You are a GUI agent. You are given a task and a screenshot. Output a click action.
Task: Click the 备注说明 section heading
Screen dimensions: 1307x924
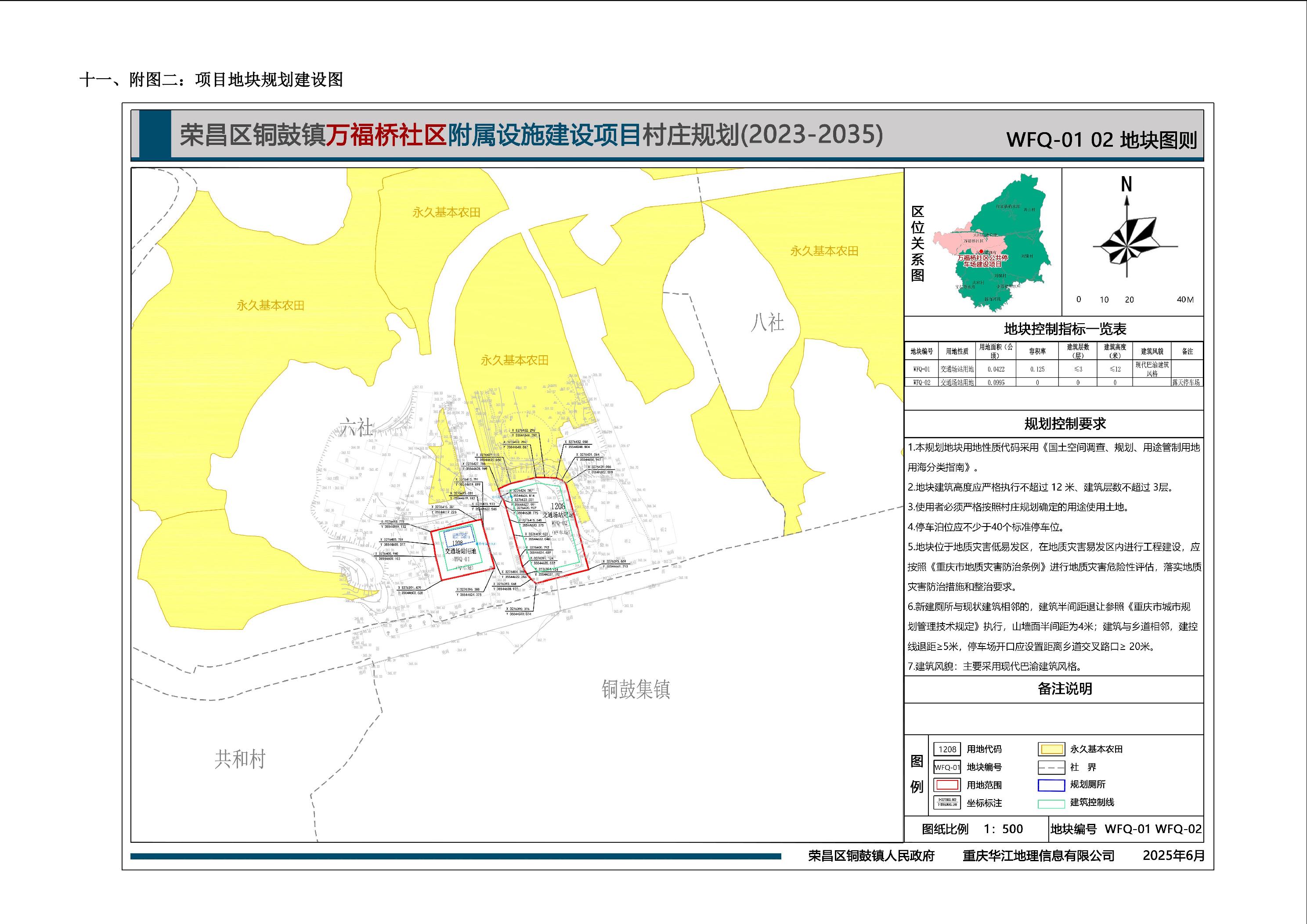(1065, 689)
